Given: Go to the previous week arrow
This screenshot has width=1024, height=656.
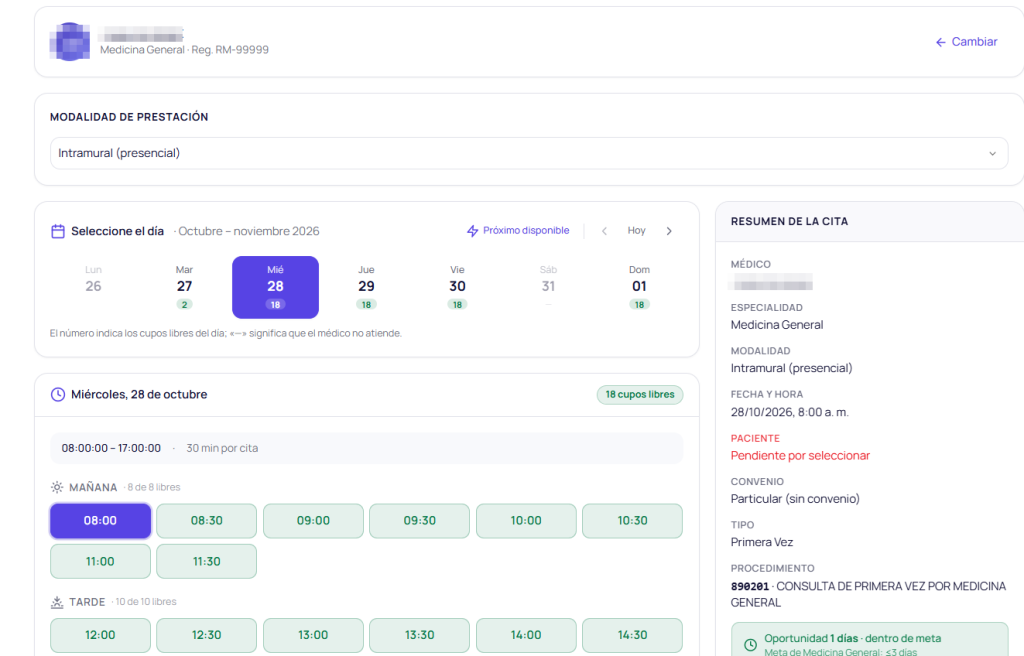Looking at the screenshot, I should click(x=605, y=231).
